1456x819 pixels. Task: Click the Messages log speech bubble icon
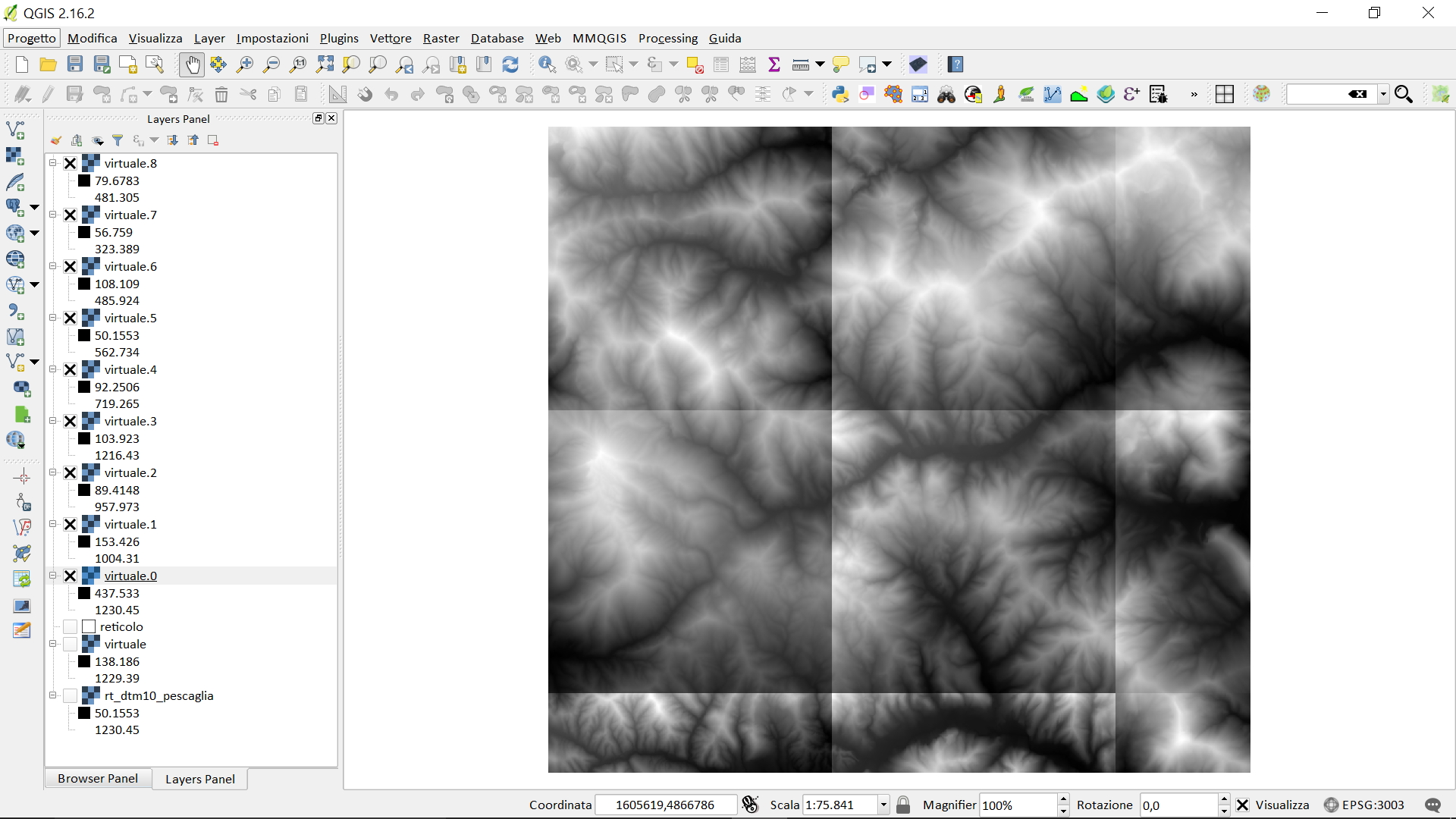(x=1432, y=805)
